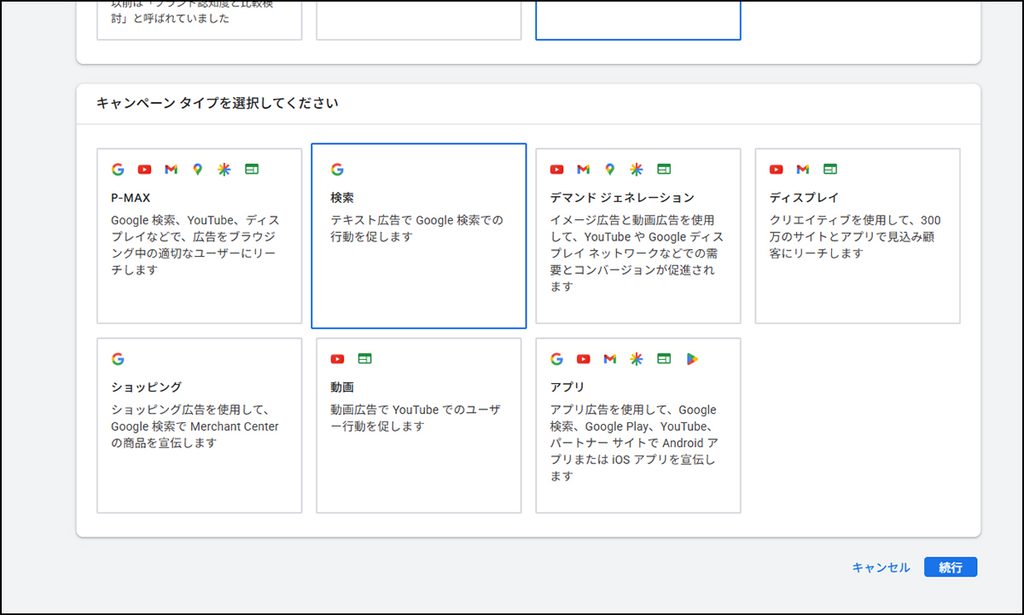The width and height of the screenshot is (1024, 615).
Task: Click the description クリエイティブを使用して、300万のサイト
Action: tap(855, 236)
